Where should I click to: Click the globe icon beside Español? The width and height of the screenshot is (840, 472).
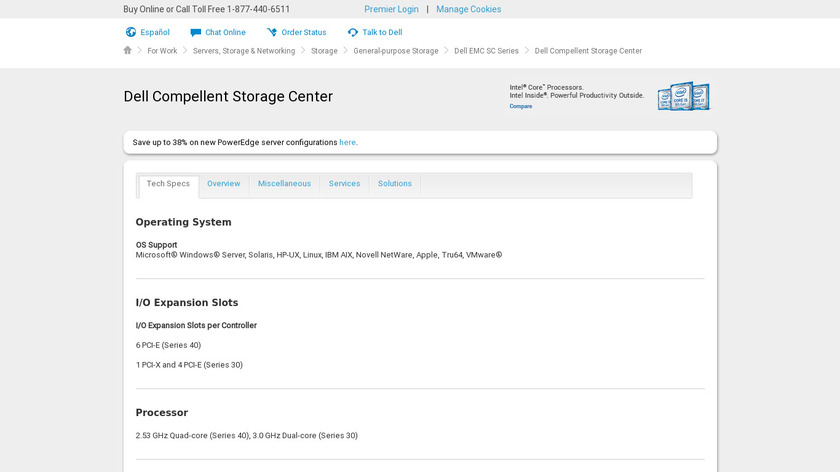(130, 32)
